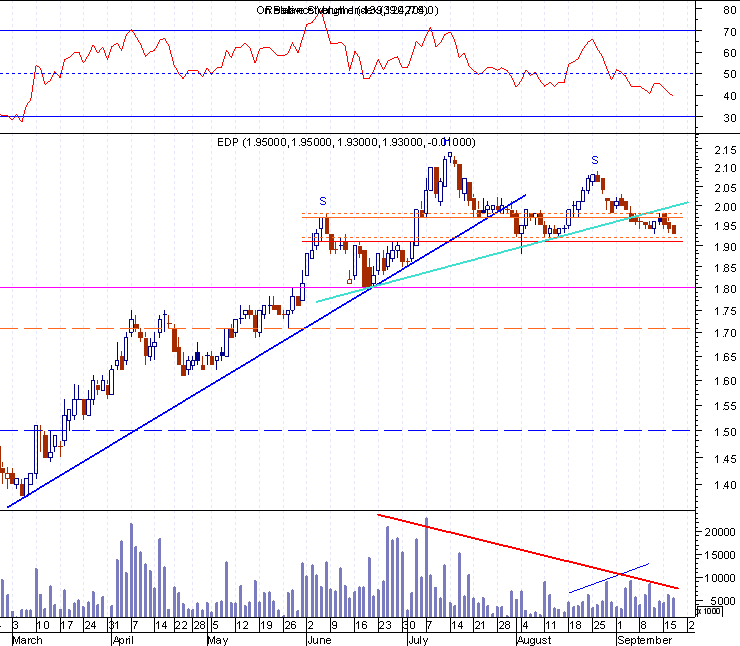
Task: Select the 25 date label in August
Action: point(599,625)
